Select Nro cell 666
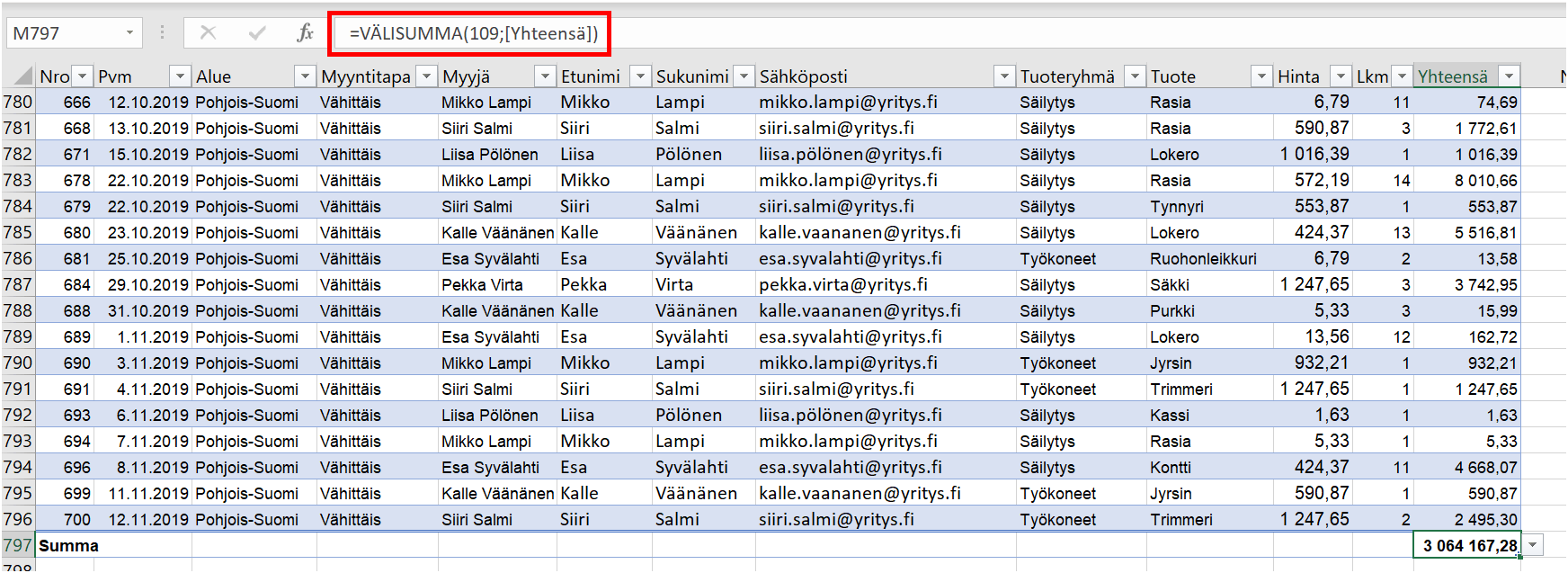Screen dimensions: 1568x573 (65, 102)
